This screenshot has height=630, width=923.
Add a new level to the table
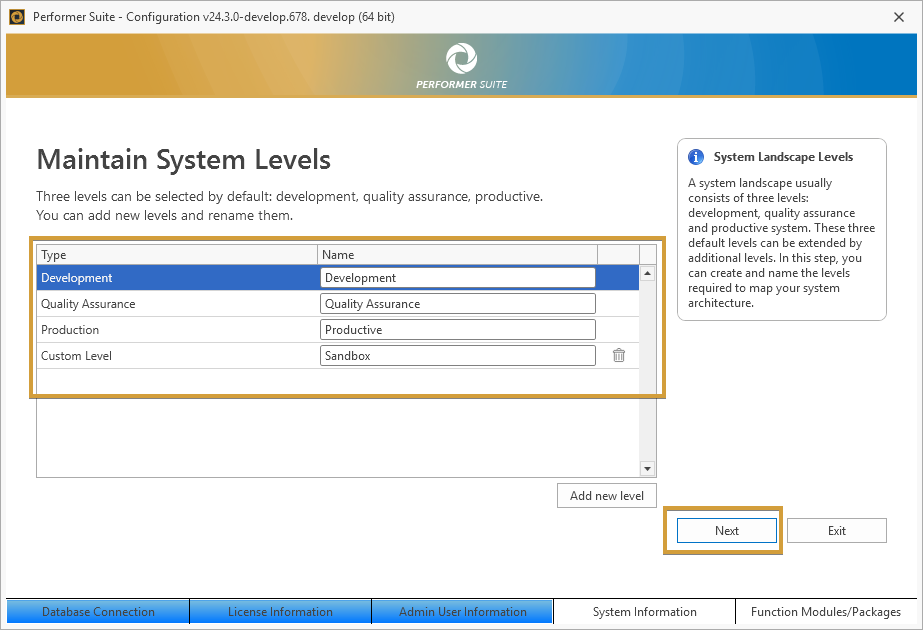(x=606, y=496)
